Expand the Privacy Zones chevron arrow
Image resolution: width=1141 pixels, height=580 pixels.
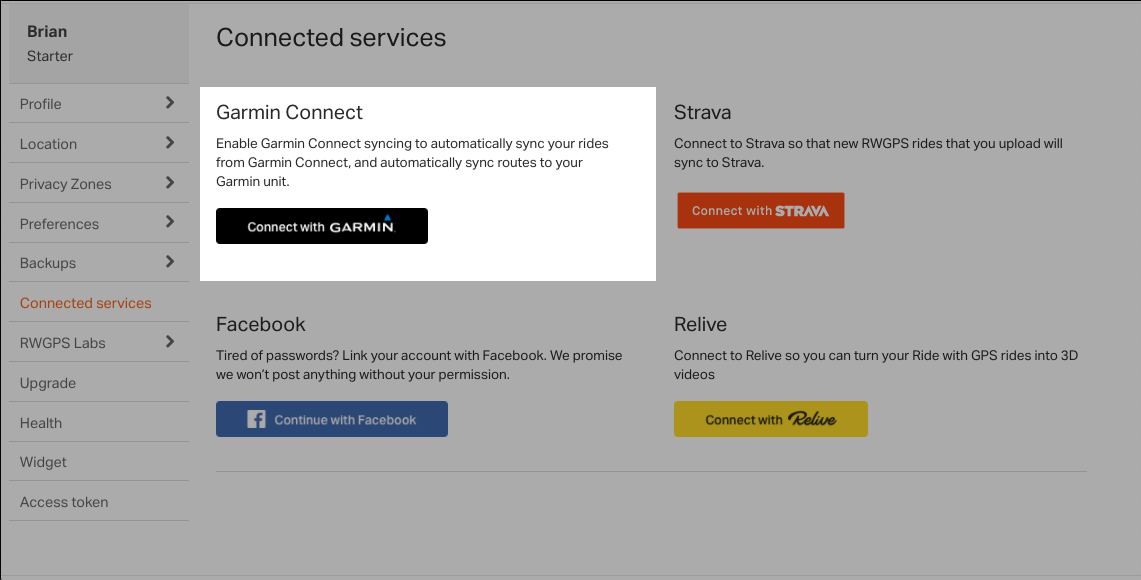pos(170,183)
